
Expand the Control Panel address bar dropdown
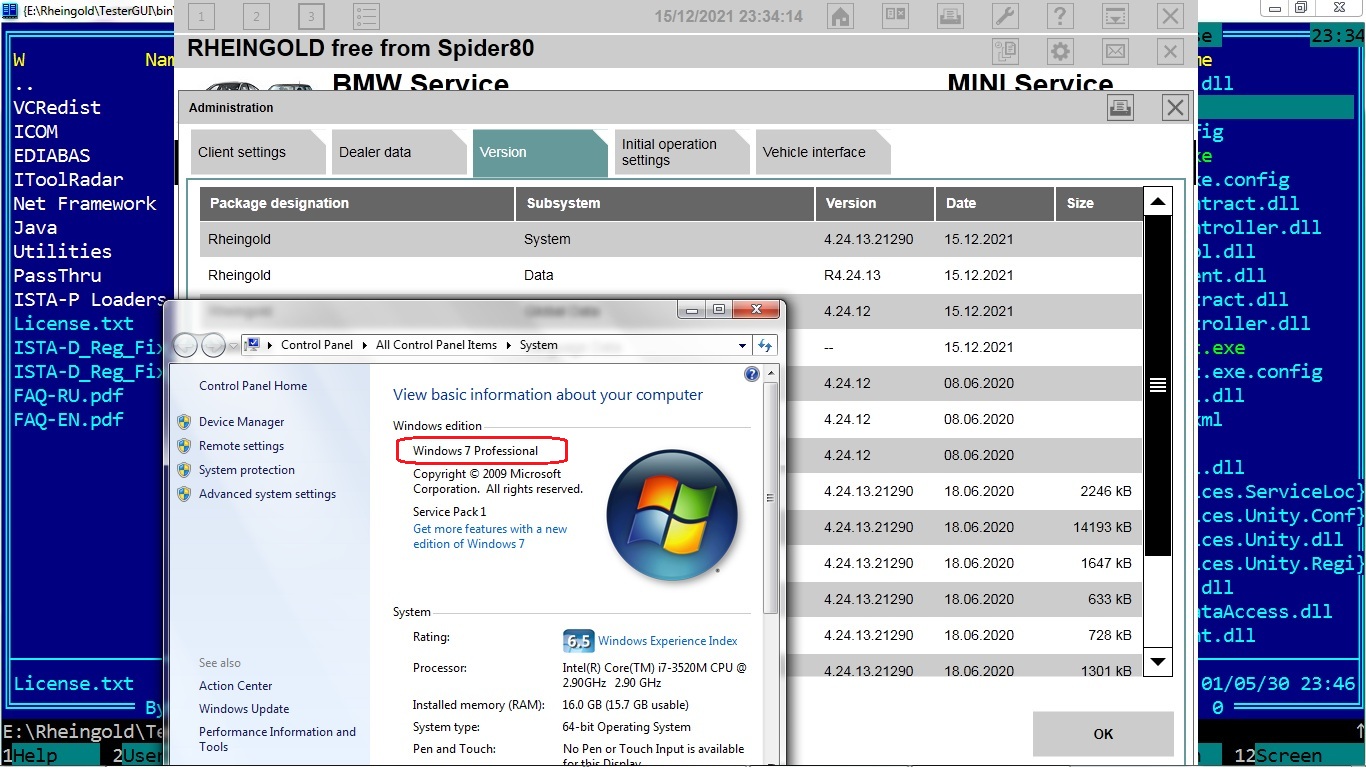[742, 346]
